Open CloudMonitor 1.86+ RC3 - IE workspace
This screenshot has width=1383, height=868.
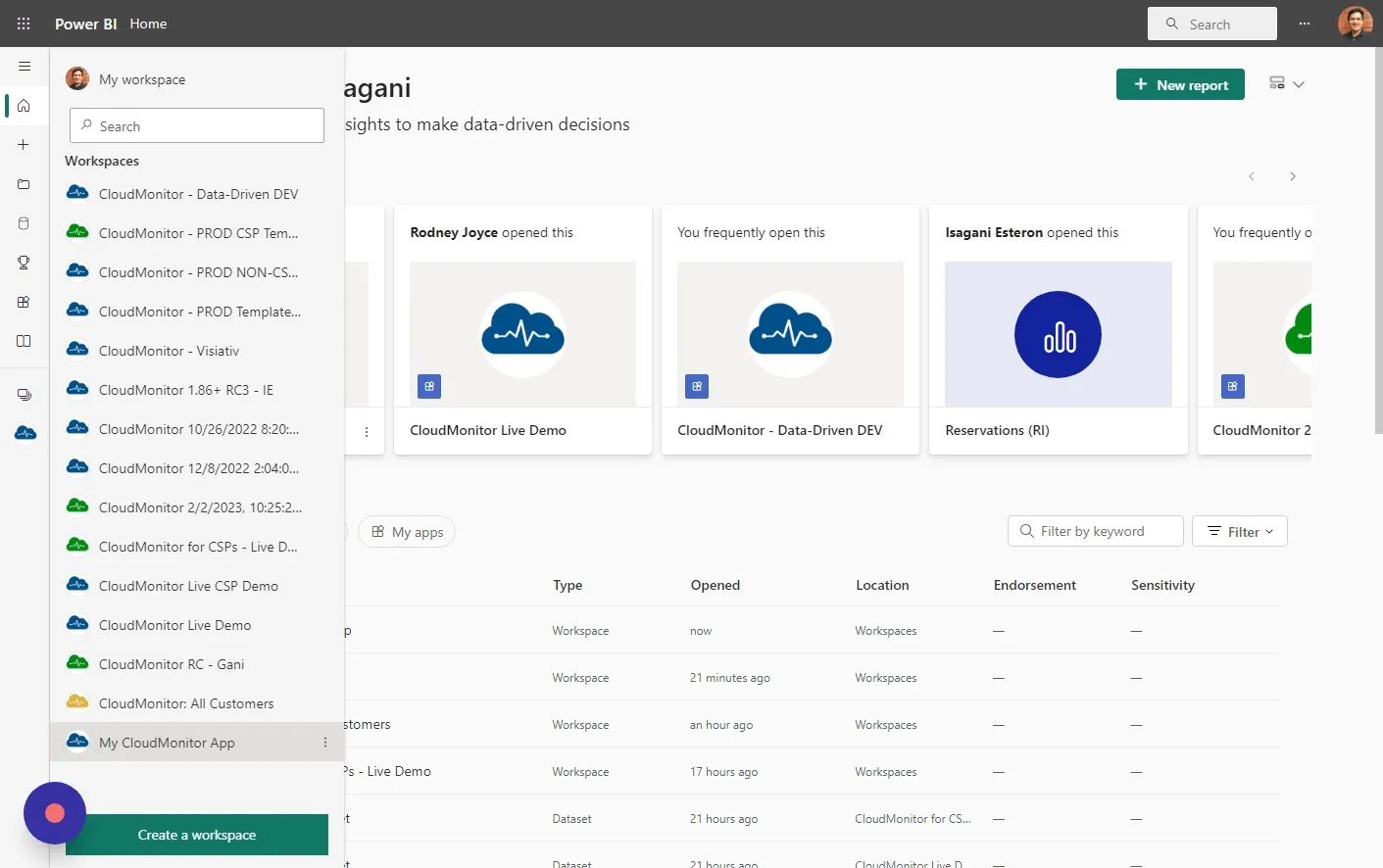[197, 390]
